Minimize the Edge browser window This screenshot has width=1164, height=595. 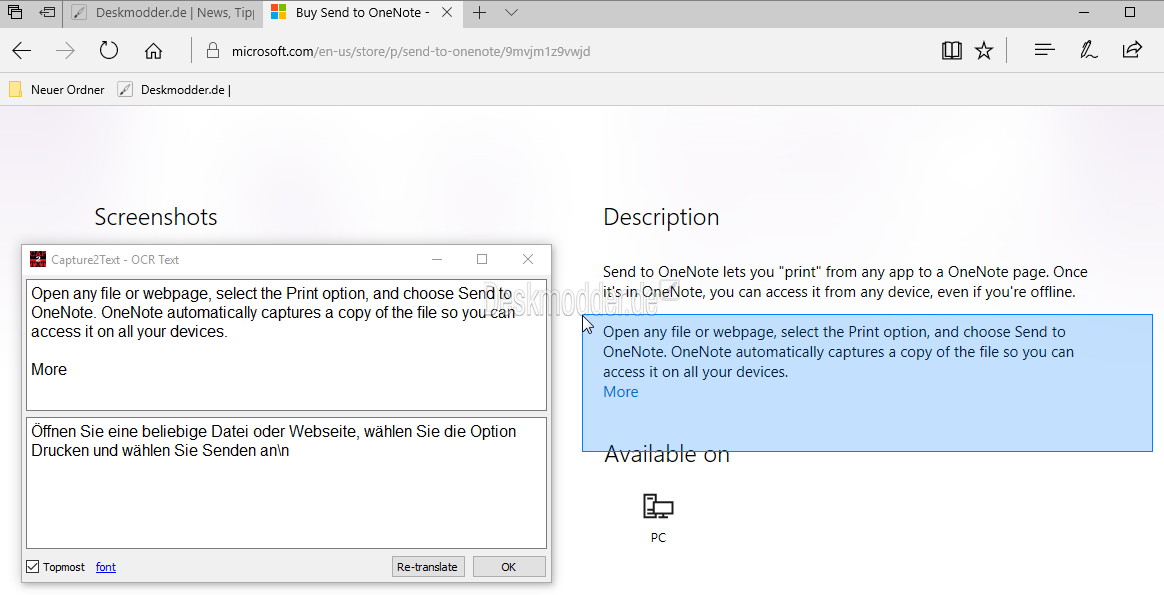coord(1085,13)
